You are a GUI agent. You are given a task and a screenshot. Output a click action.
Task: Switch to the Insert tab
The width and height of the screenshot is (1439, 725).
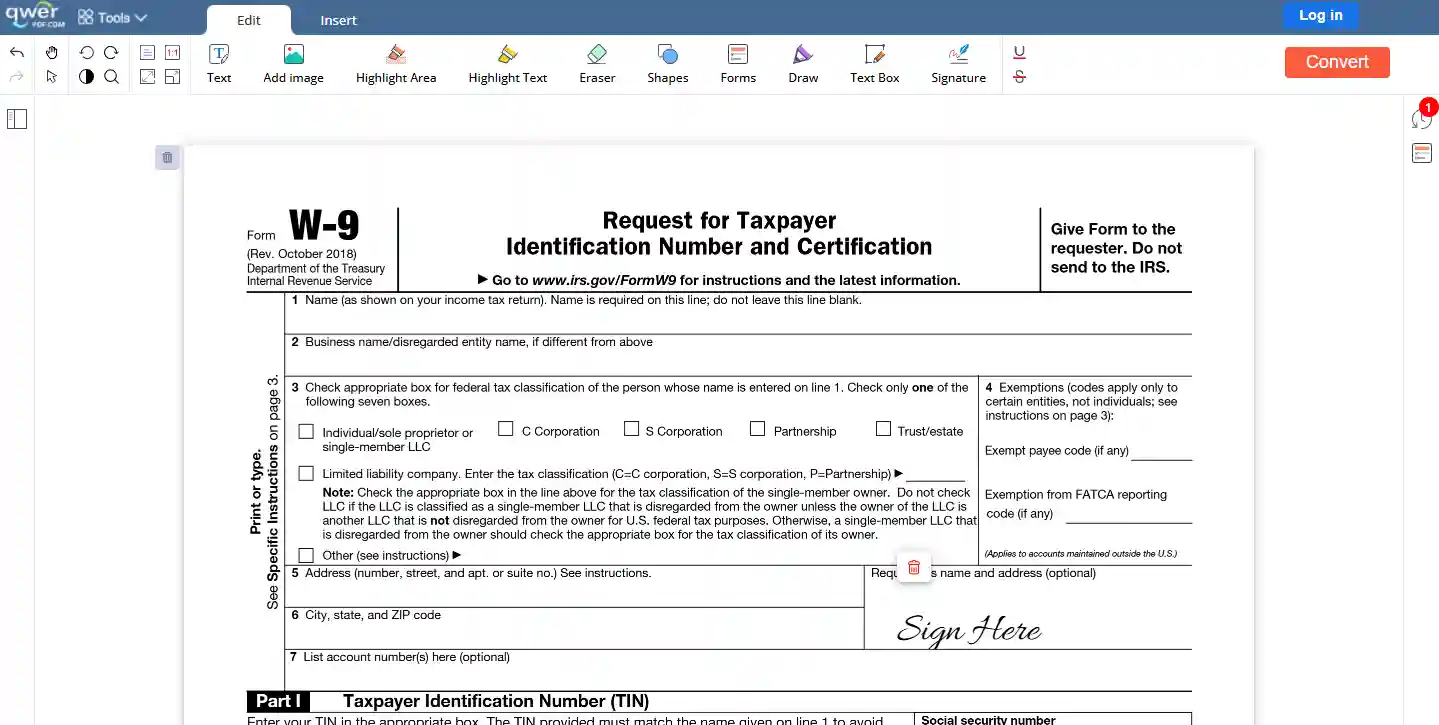coord(338,20)
